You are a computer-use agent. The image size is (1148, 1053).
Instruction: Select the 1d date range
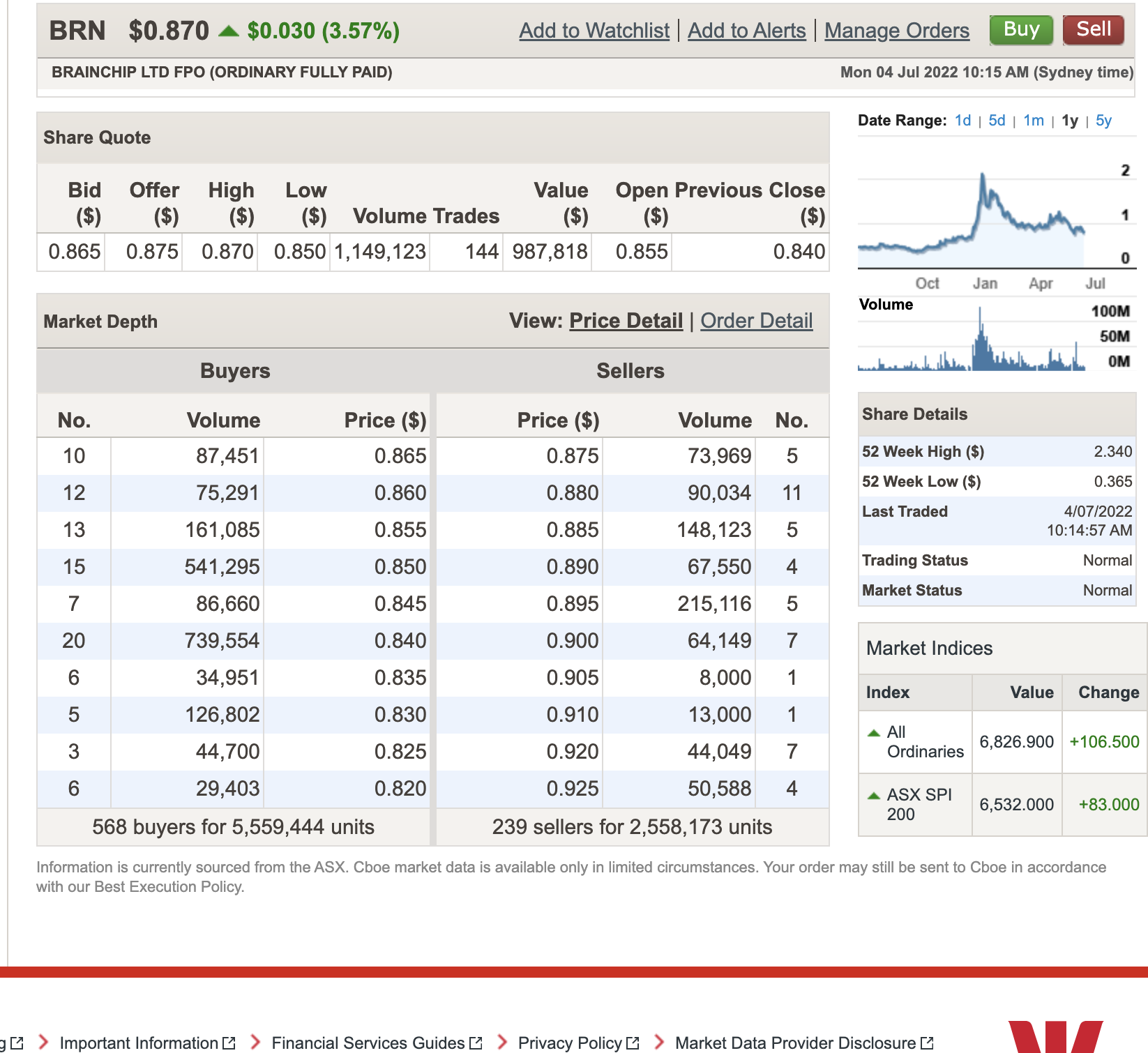[x=962, y=121]
